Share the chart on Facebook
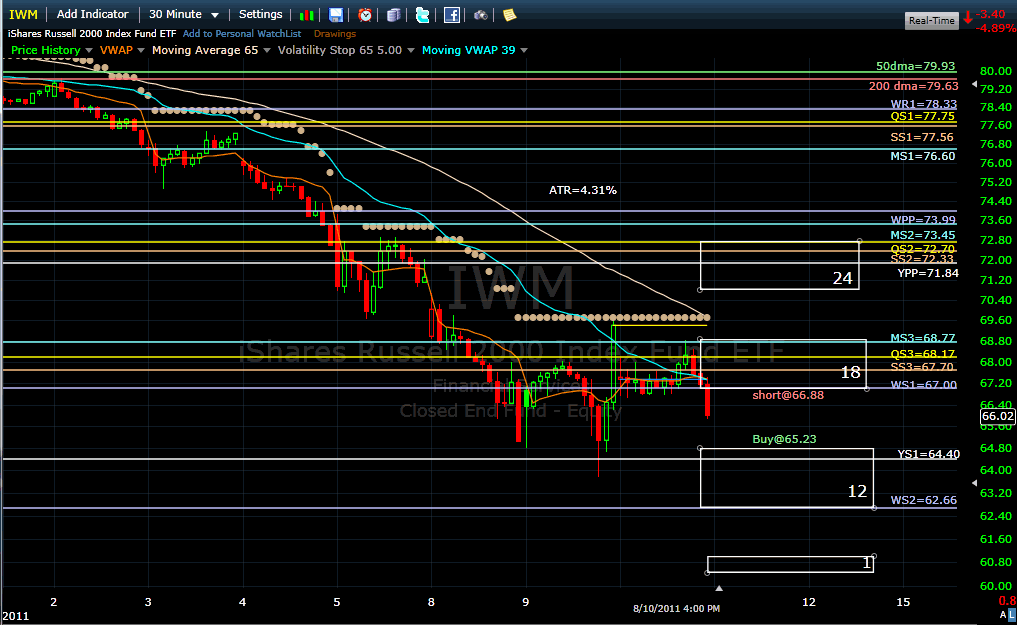 tap(451, 15)
